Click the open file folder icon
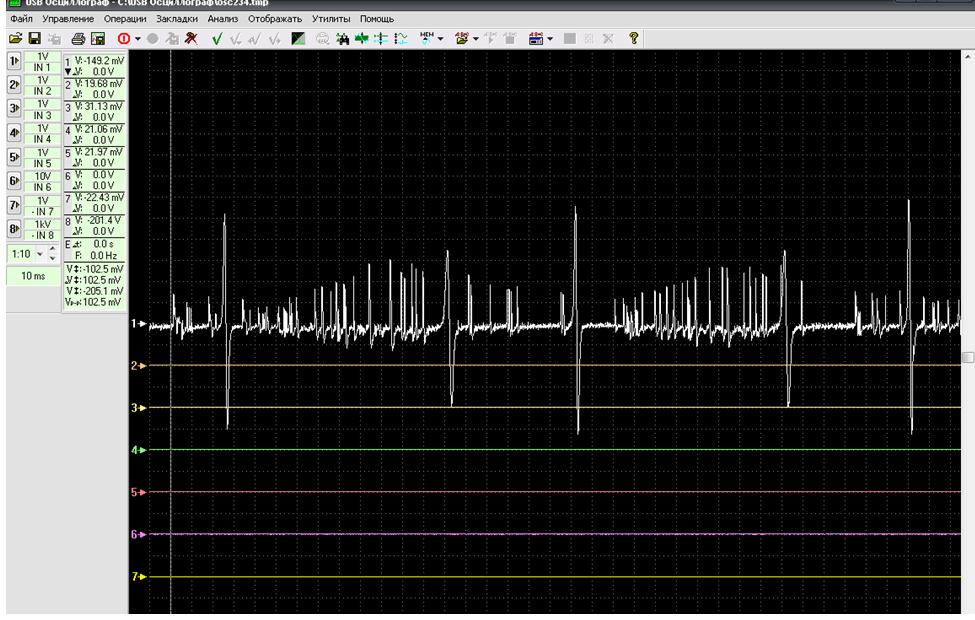This screenshot has height=620, width=975. 15,39
